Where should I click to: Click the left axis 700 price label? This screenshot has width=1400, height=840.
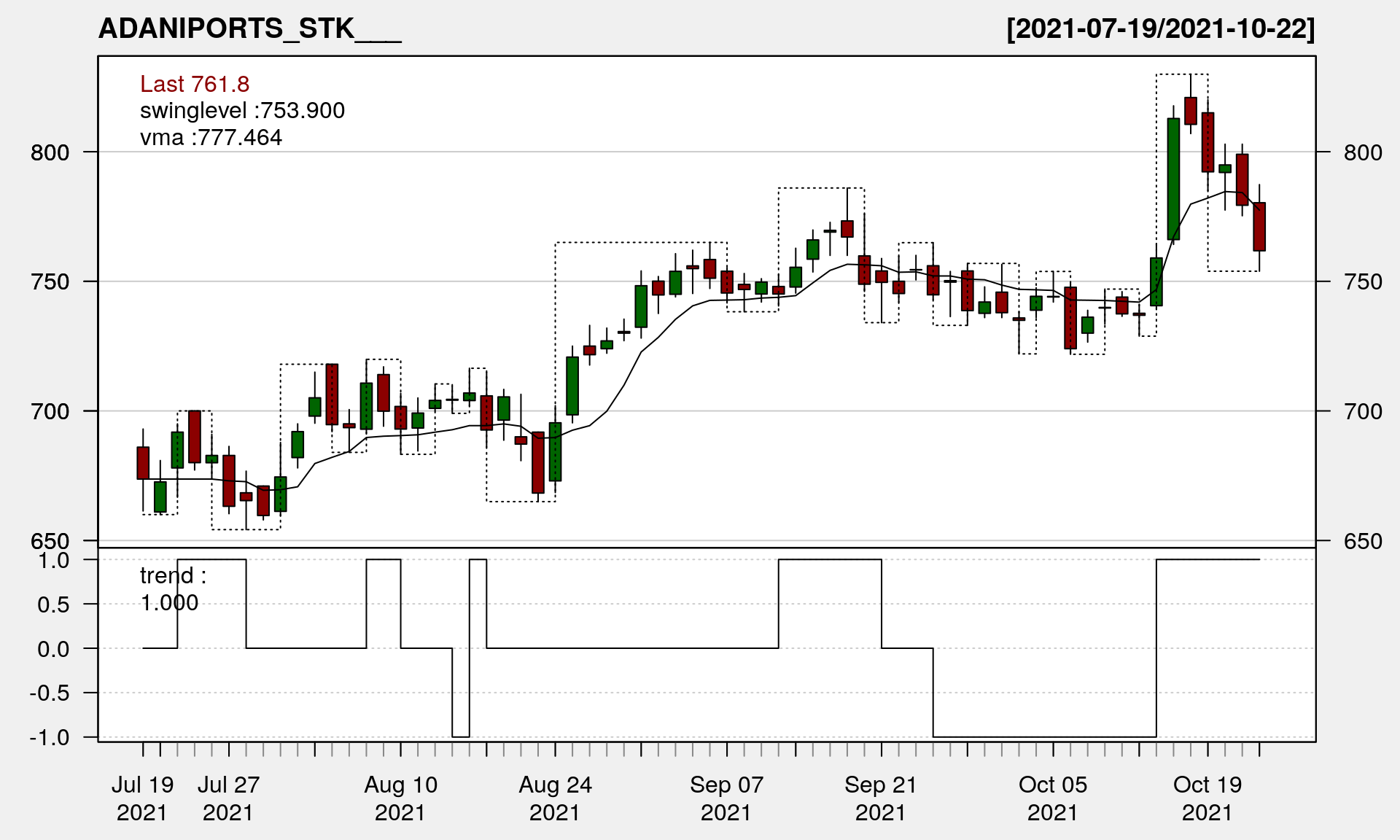coord(50,411)
